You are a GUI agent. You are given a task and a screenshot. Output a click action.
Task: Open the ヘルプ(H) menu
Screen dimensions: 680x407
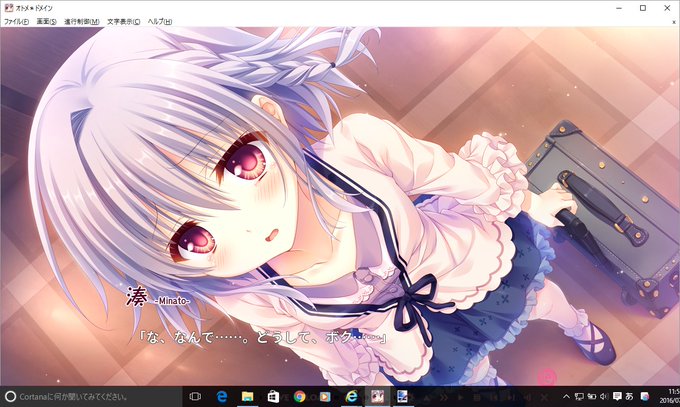pos(160,21)
